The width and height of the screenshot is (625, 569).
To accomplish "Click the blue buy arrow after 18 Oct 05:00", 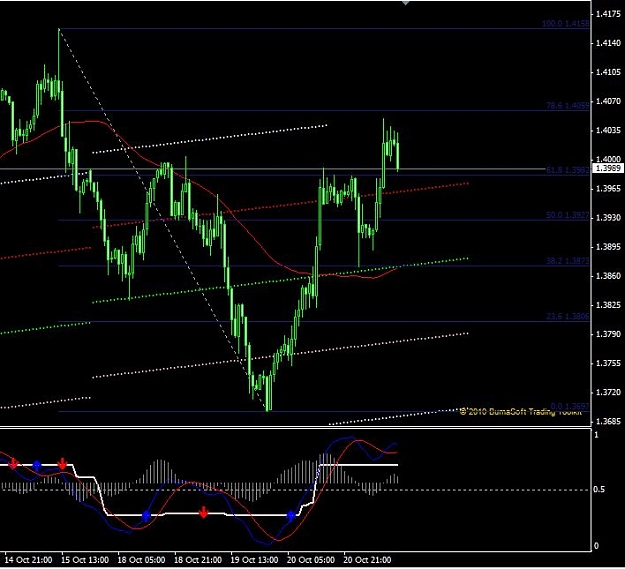I will coord(146,516).
